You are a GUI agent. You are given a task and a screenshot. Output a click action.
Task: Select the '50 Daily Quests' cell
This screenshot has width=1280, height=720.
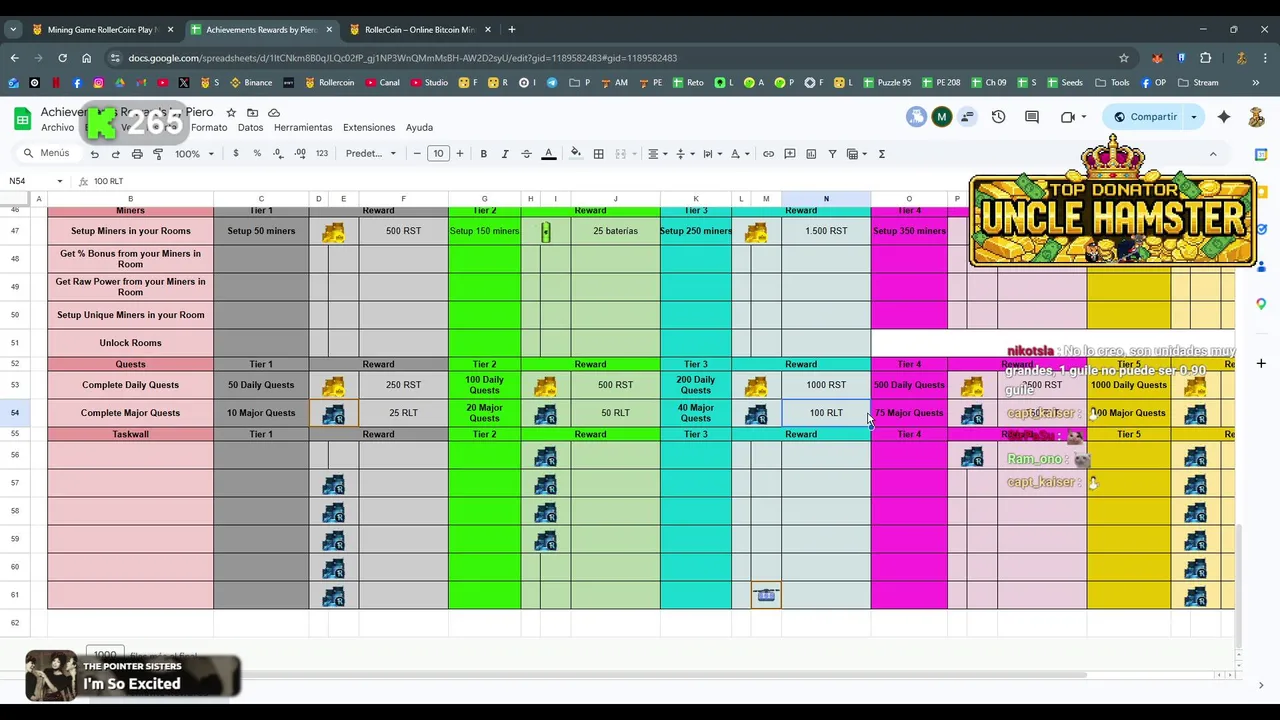(261, 385)
